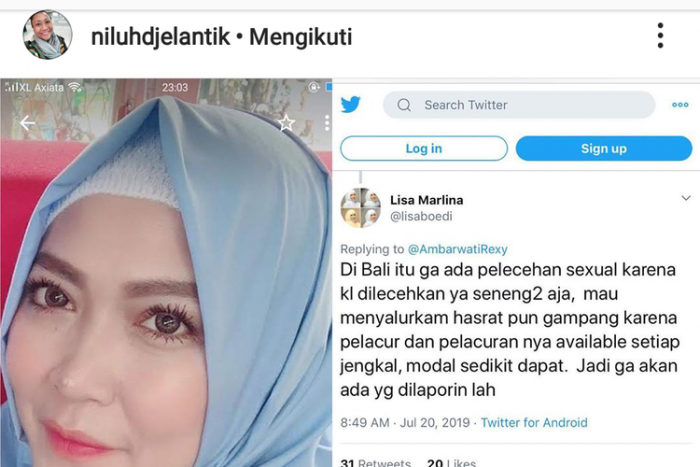The height and width of the screenshot is (467, 700).
Task: Open Lisa Marlina's profile picture
Action: click(361, 208)
